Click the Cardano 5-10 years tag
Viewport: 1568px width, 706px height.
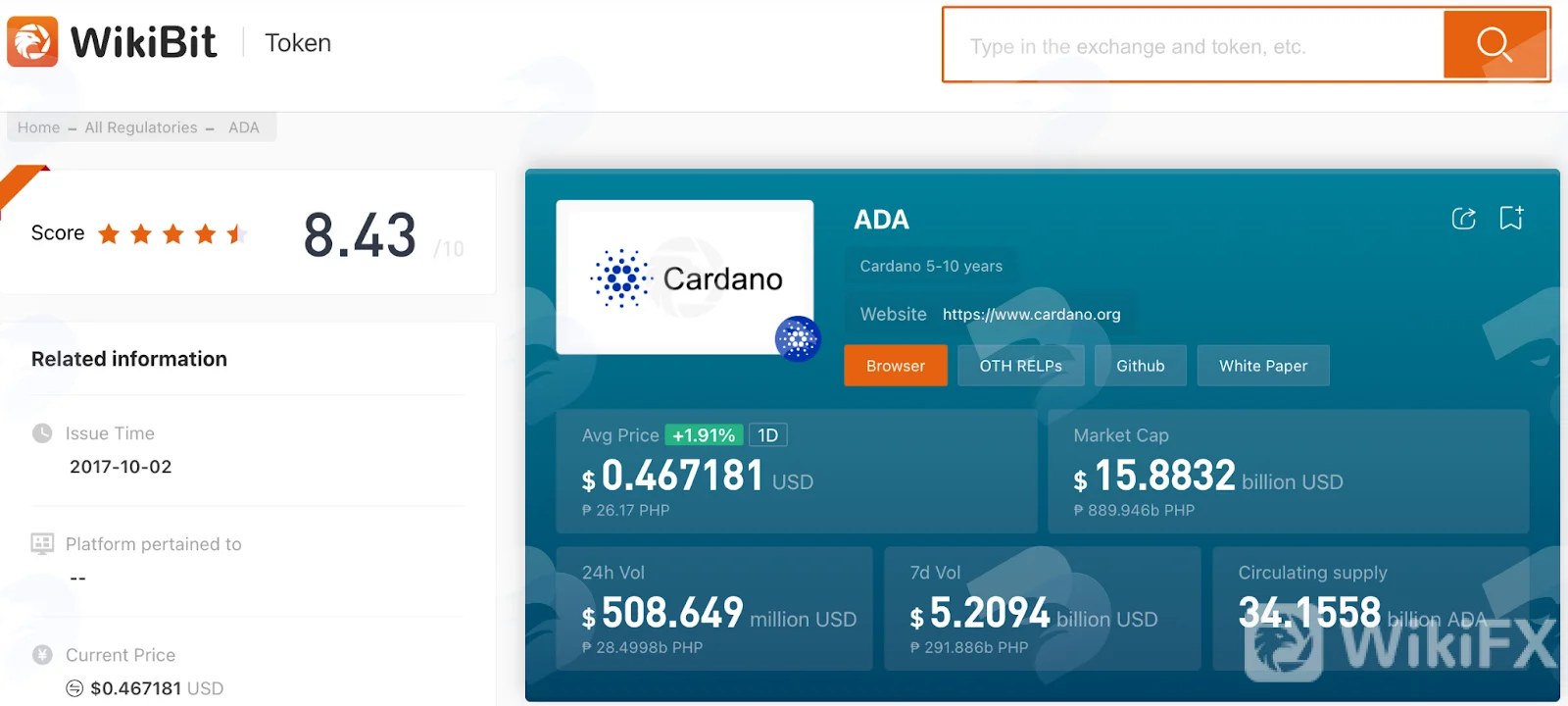tap(931, 266)
